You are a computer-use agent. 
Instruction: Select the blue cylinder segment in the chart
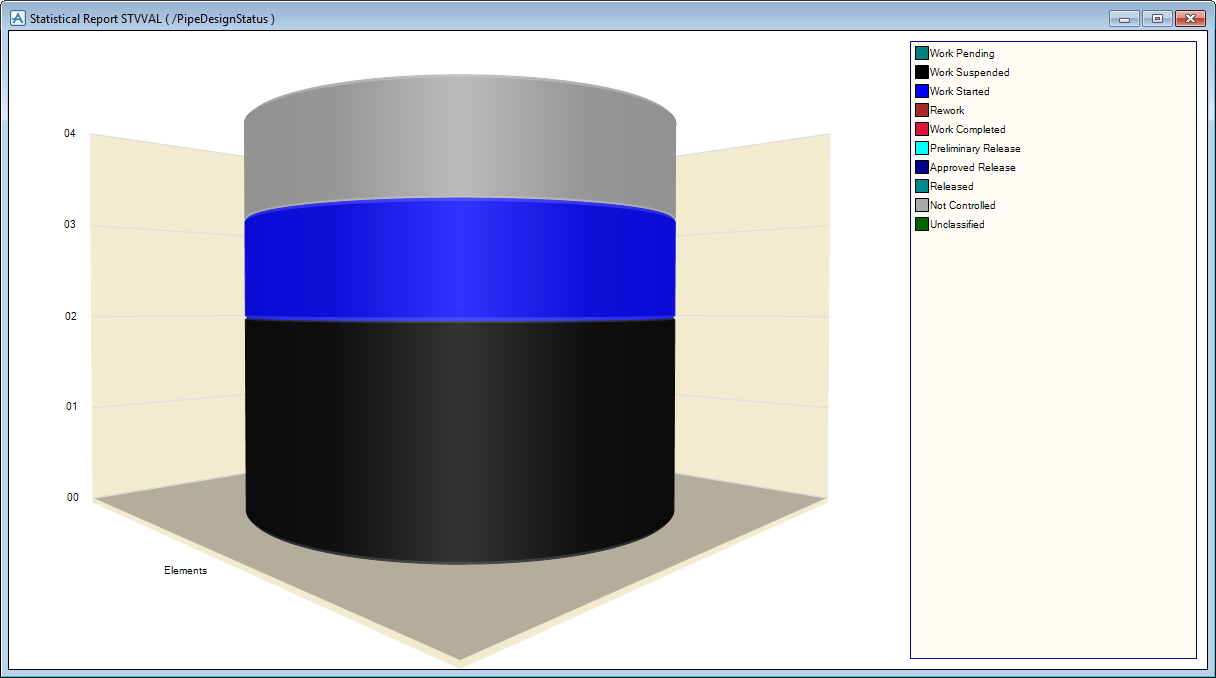point(460,262)
